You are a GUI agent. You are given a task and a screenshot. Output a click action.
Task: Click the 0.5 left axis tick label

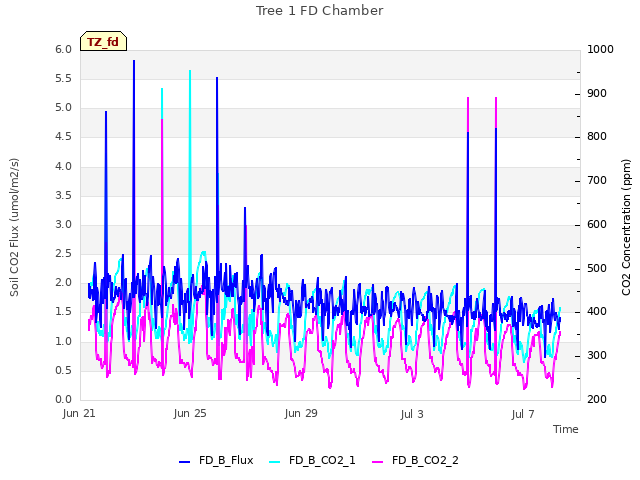coord(63,370)
